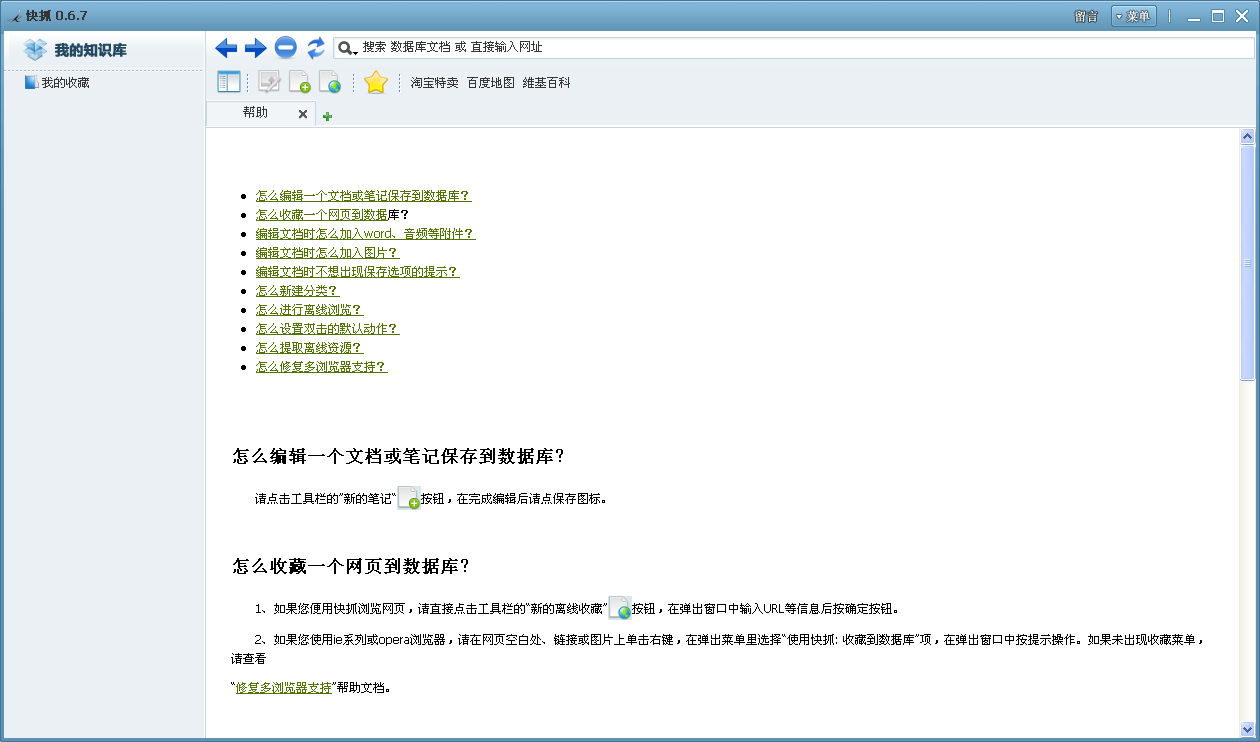1260x742 pixels.
Task: Click the 怎么新建分类? help link
Action: click(x=297, y=291)
